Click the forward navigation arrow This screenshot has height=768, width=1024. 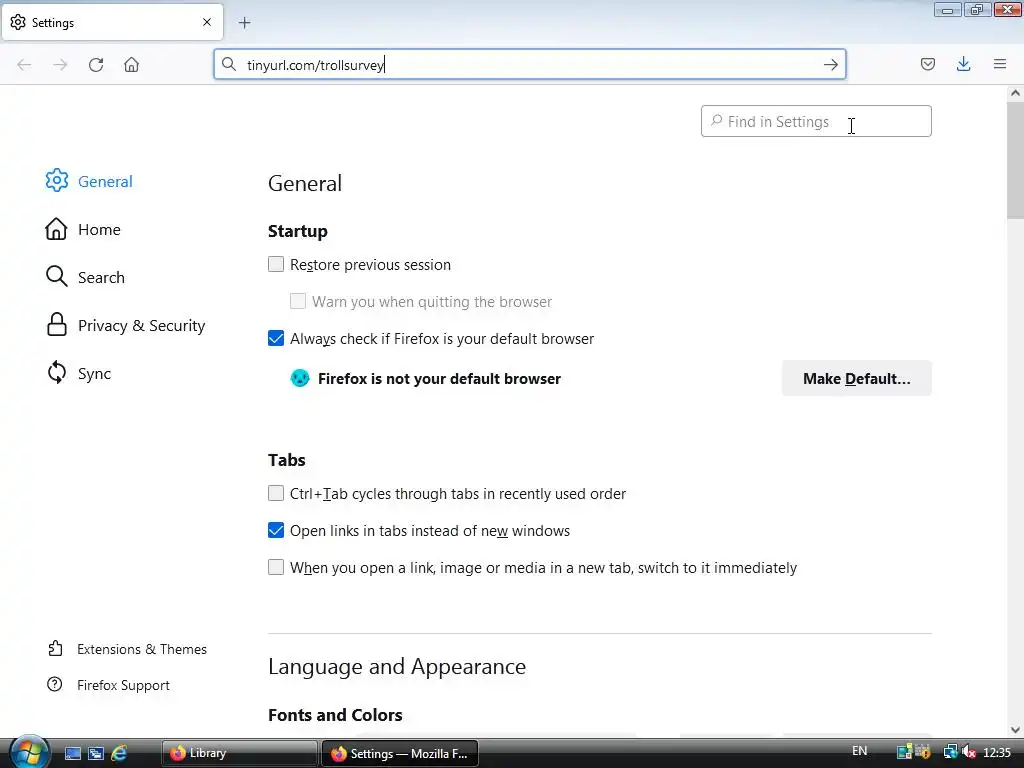click(60, 65)
